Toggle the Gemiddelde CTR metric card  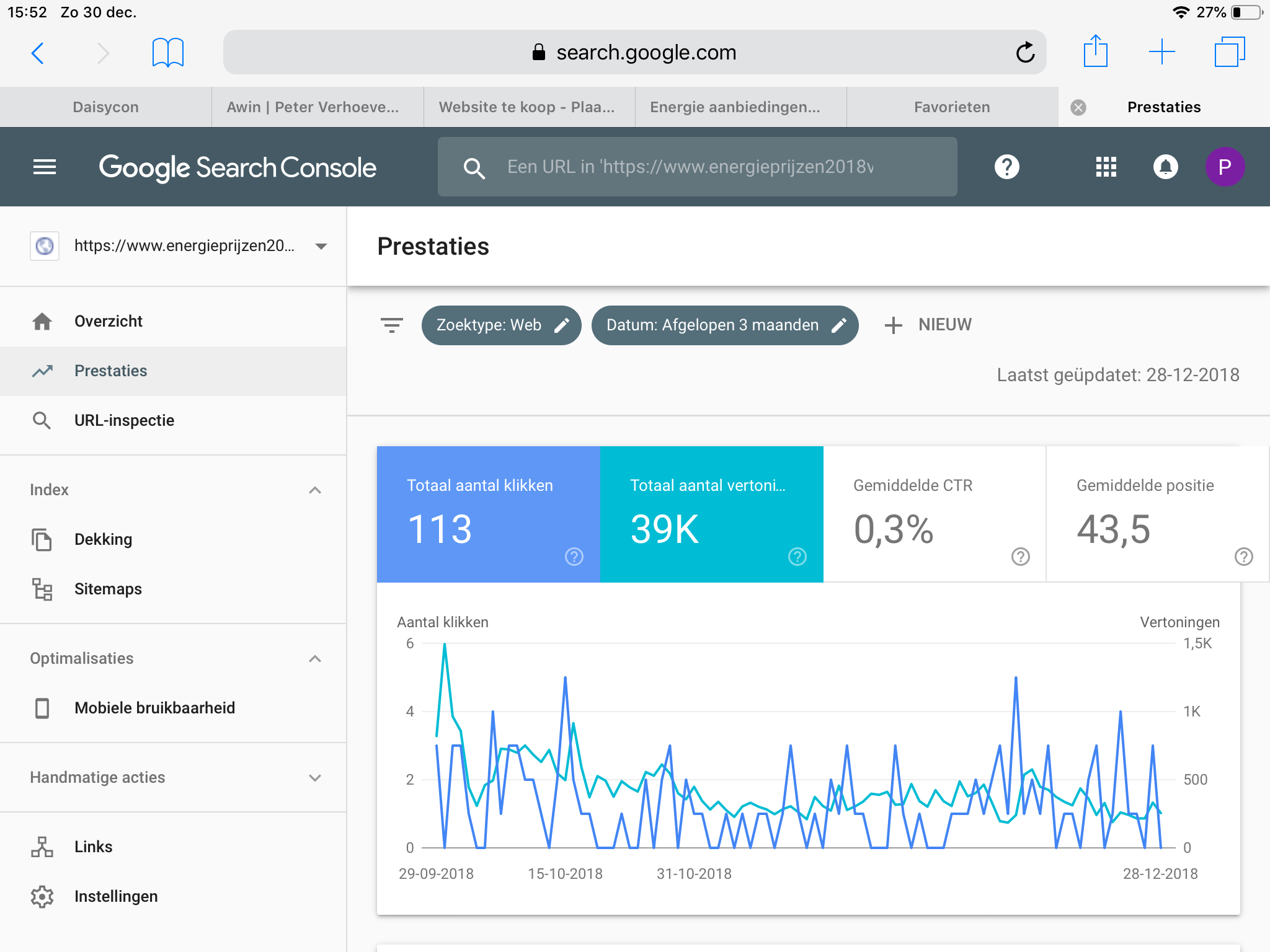935,514
